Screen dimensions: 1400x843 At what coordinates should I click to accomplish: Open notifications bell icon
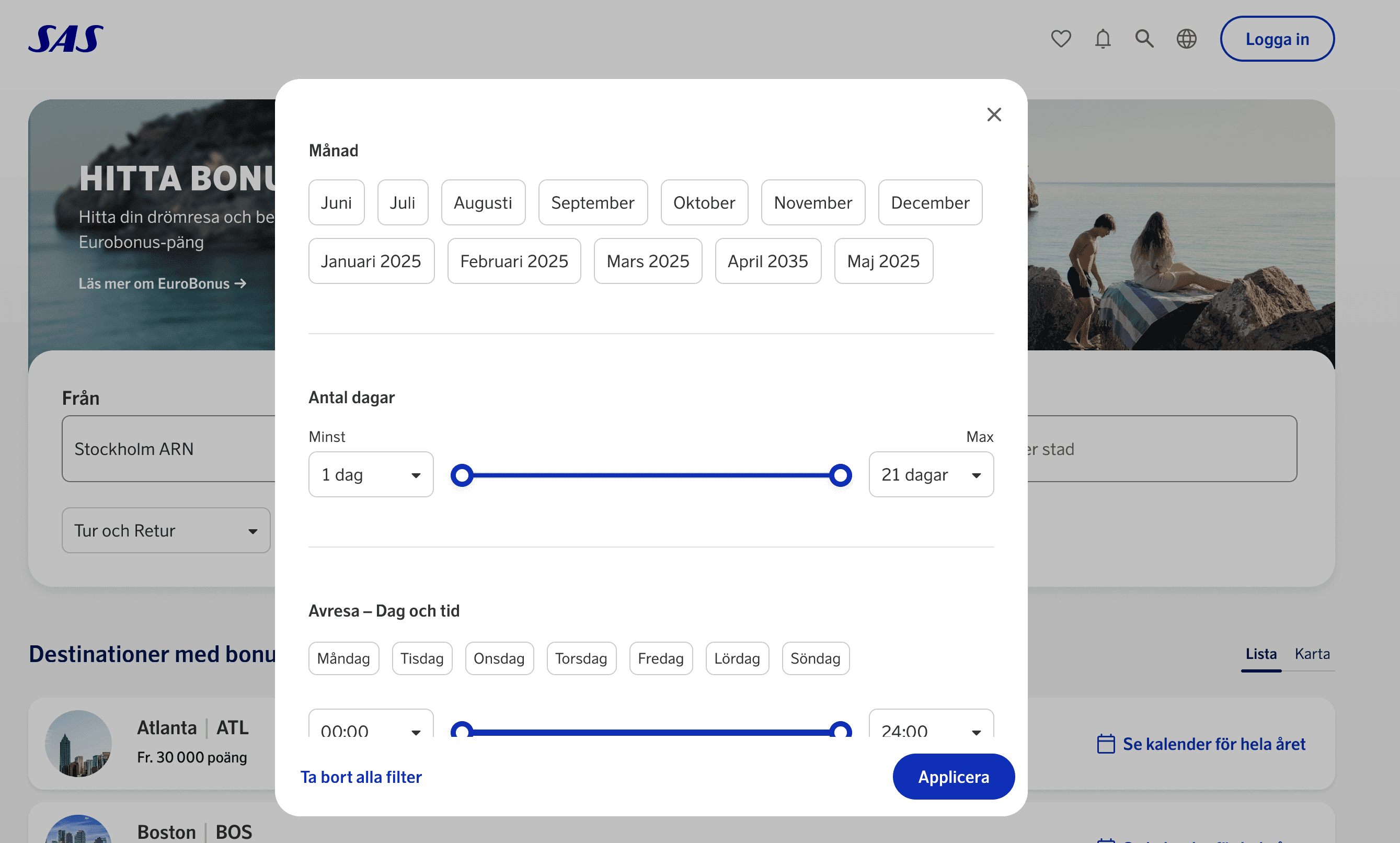(1103, 39)
